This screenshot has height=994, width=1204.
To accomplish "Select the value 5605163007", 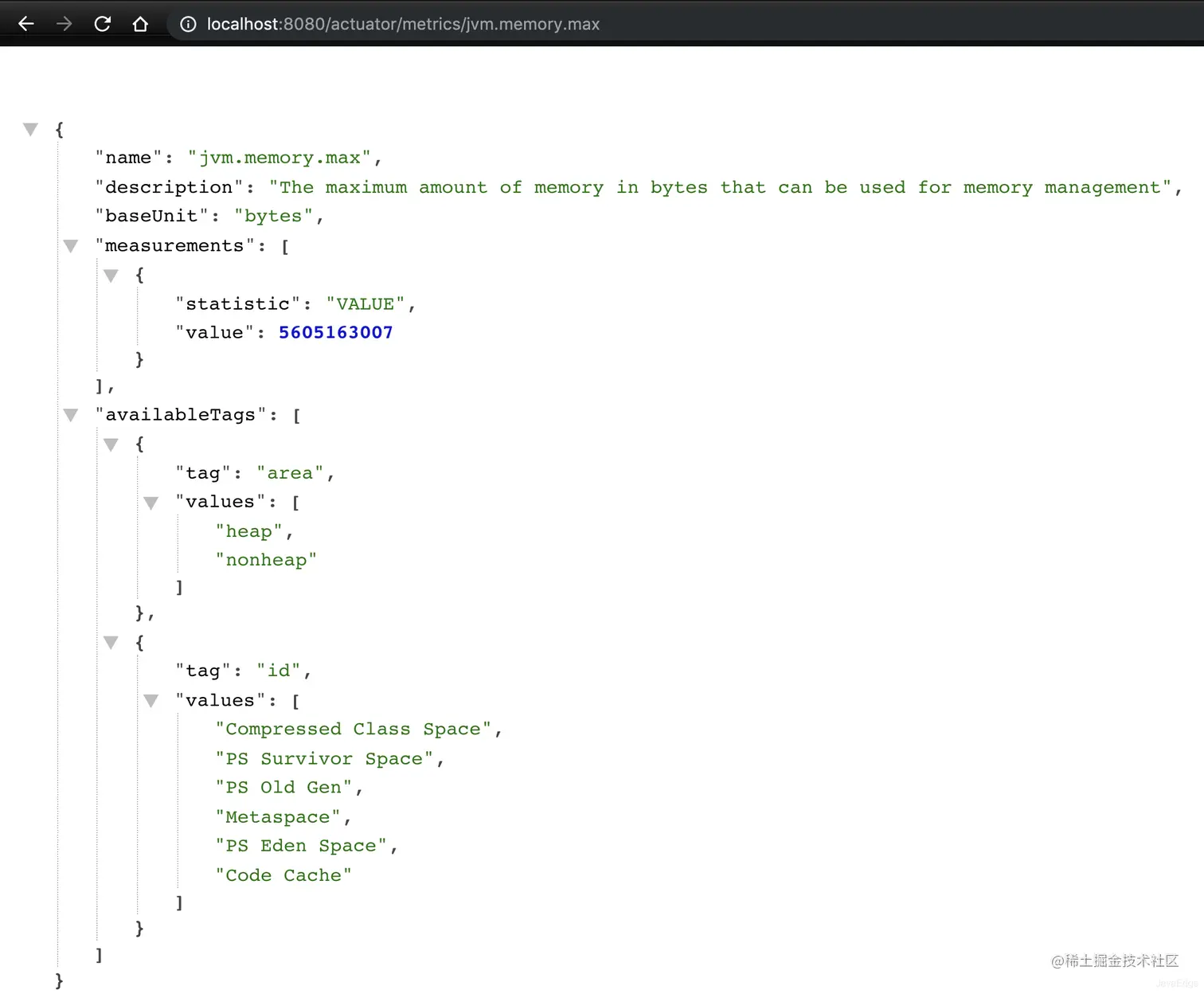I will point(335,332).
